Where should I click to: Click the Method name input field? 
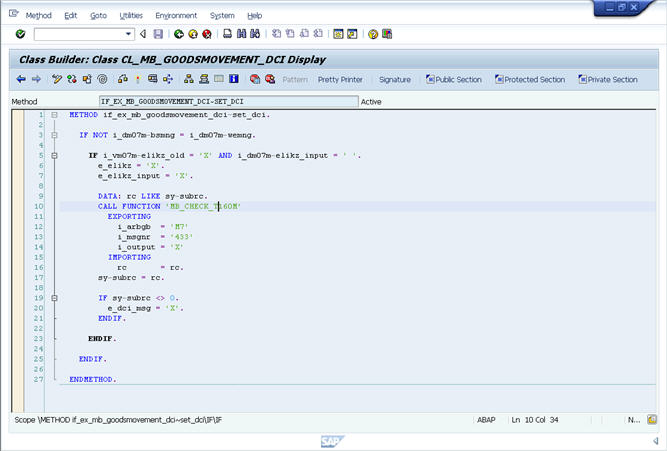coord(227,101)
